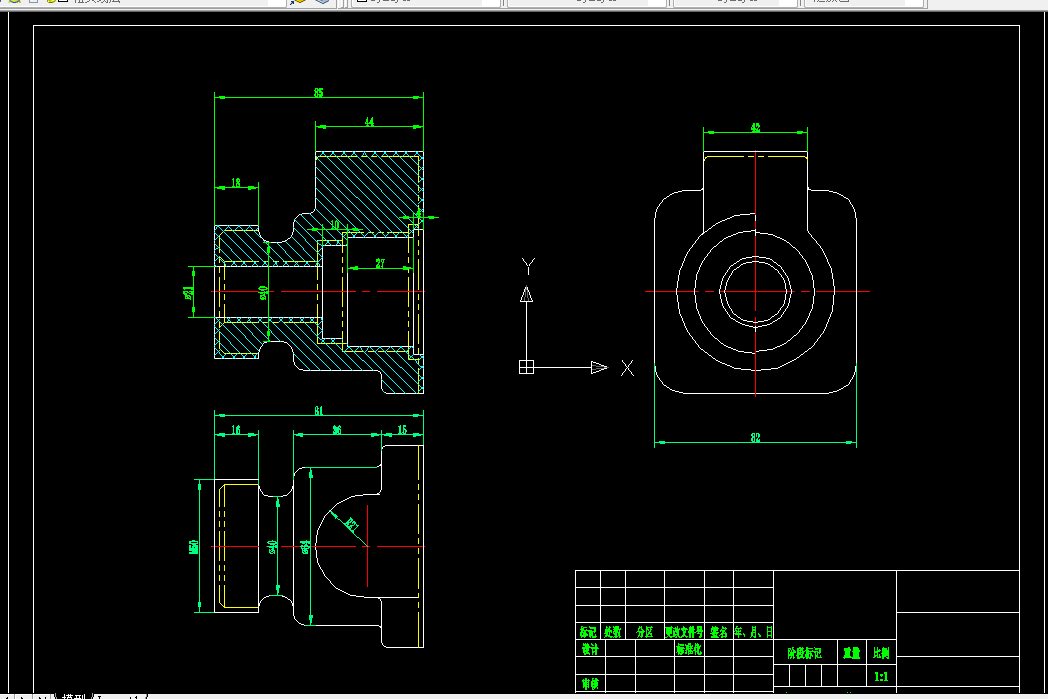Select the R21 radius dimension
The height and width of the screenshot is (699, 1048).
(x=352, y=525)
